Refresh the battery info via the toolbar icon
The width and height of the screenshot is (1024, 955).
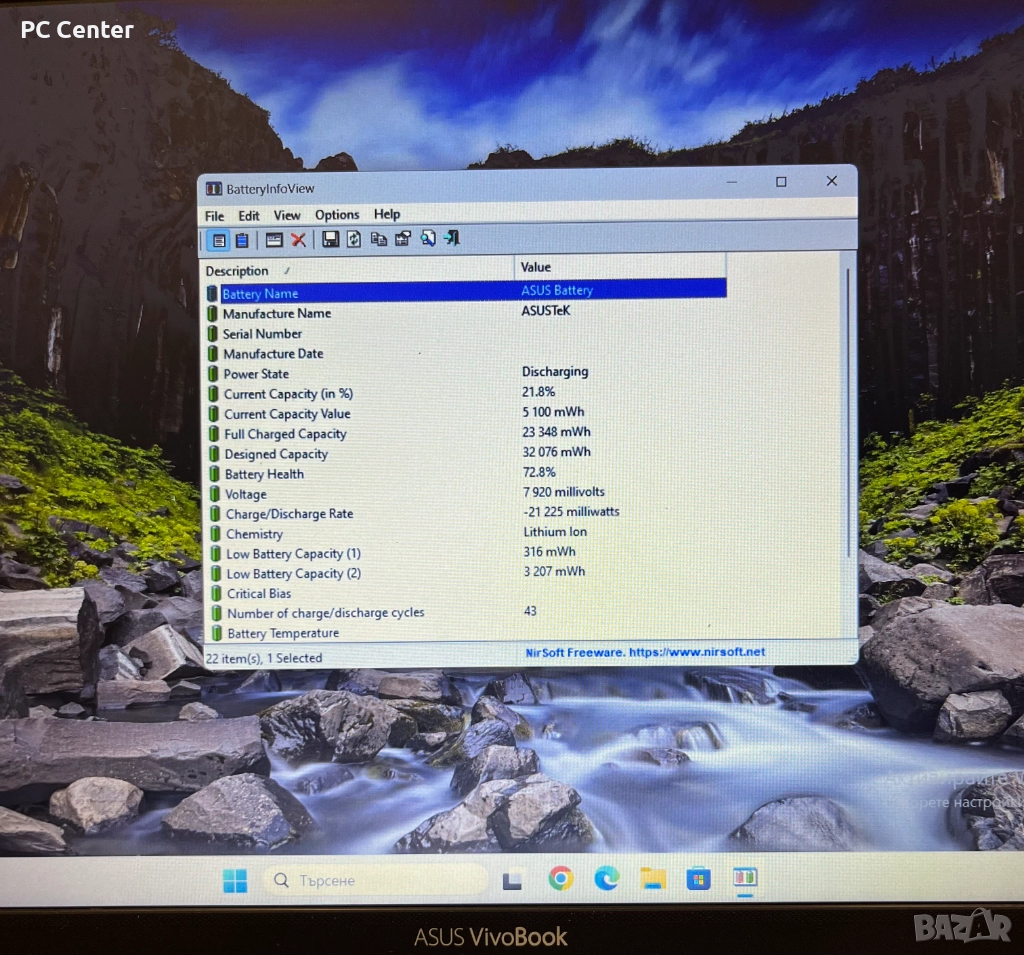point(354,239)
